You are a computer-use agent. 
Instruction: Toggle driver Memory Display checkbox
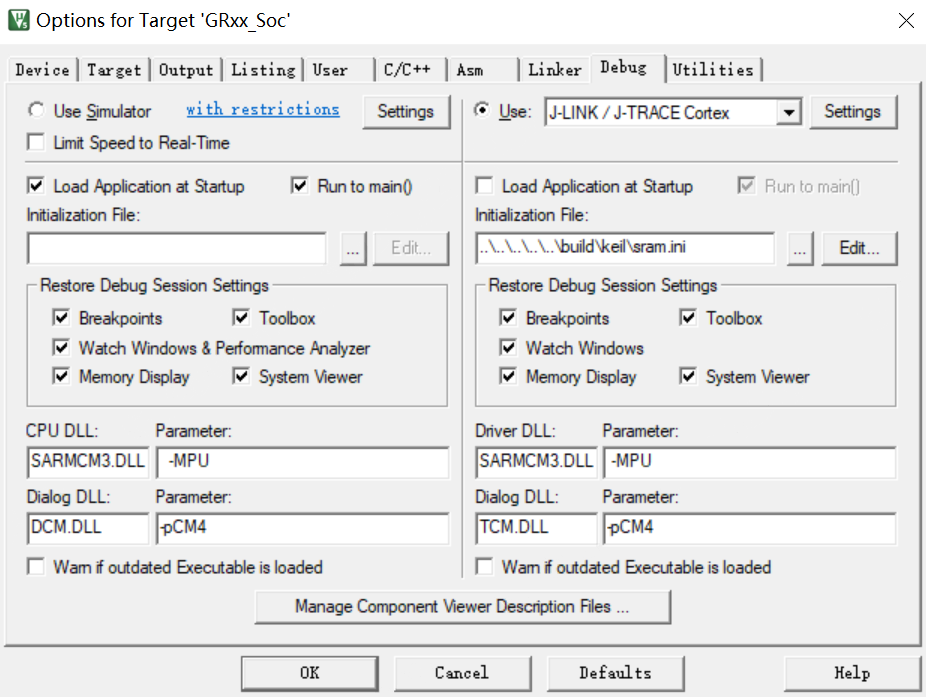508,376
